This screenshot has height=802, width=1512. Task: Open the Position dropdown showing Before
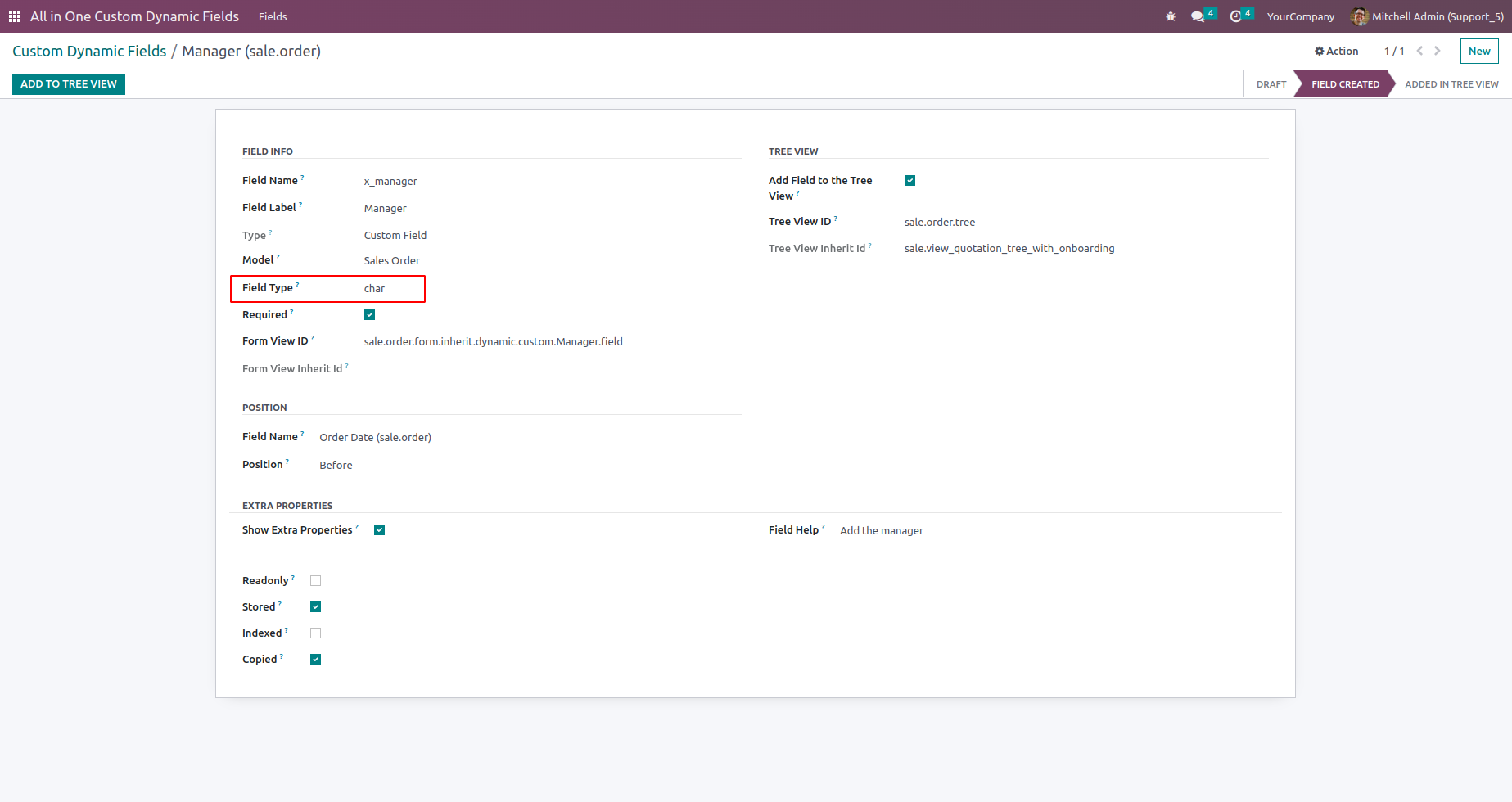[336, 466]
